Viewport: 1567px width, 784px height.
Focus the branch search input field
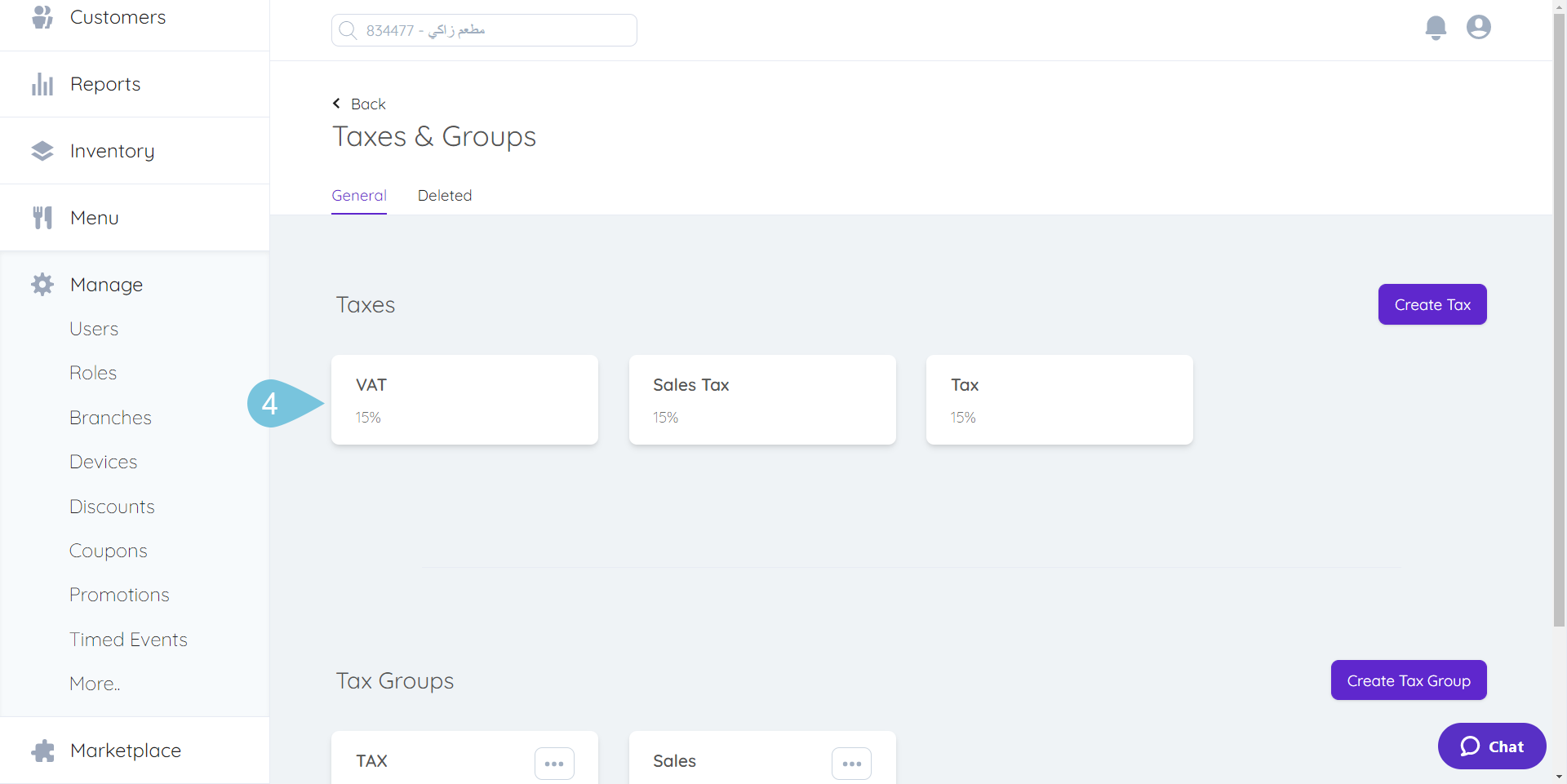coord(484,30)
